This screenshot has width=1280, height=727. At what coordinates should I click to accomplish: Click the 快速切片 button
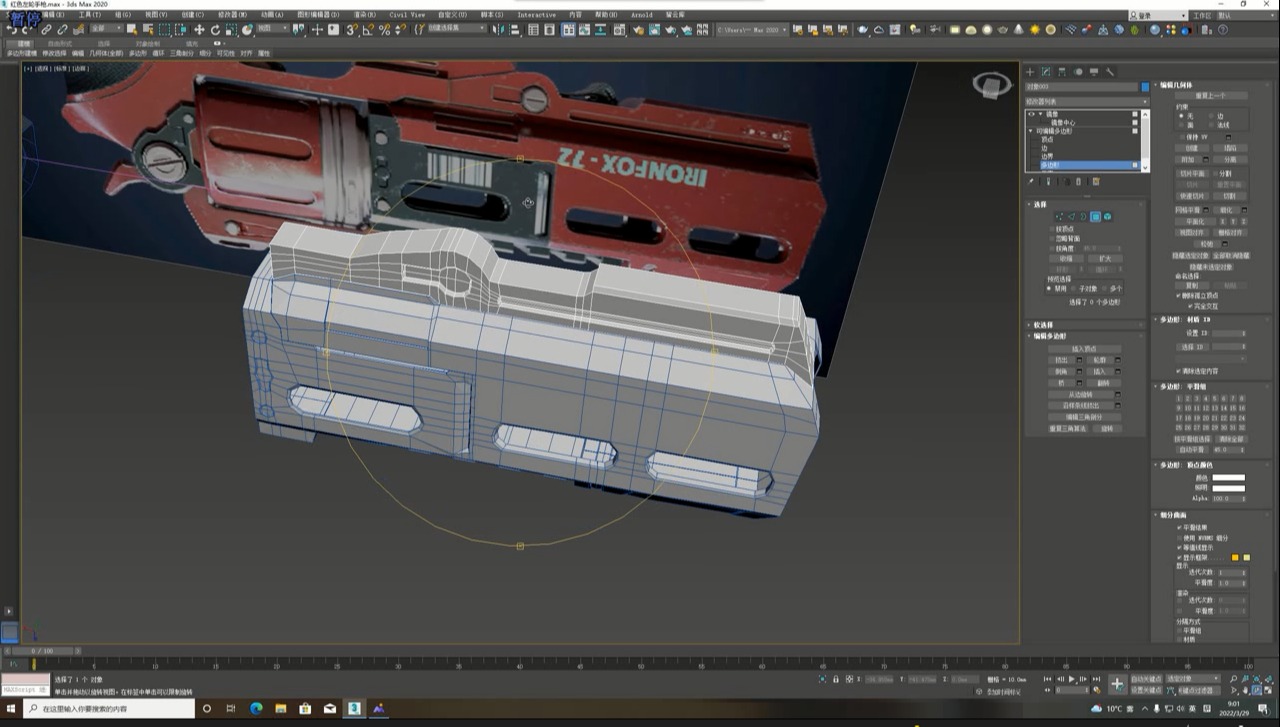pyautogui.click(x=1191, y=196)
